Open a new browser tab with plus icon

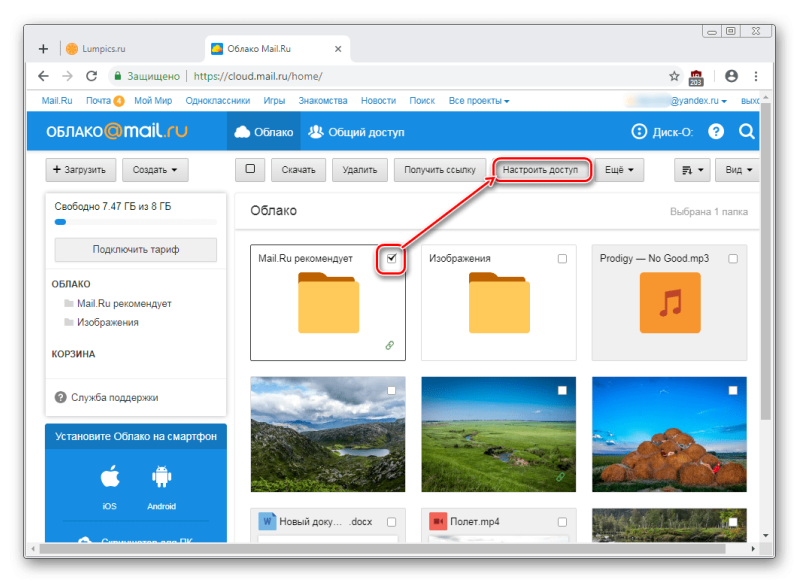43,48
